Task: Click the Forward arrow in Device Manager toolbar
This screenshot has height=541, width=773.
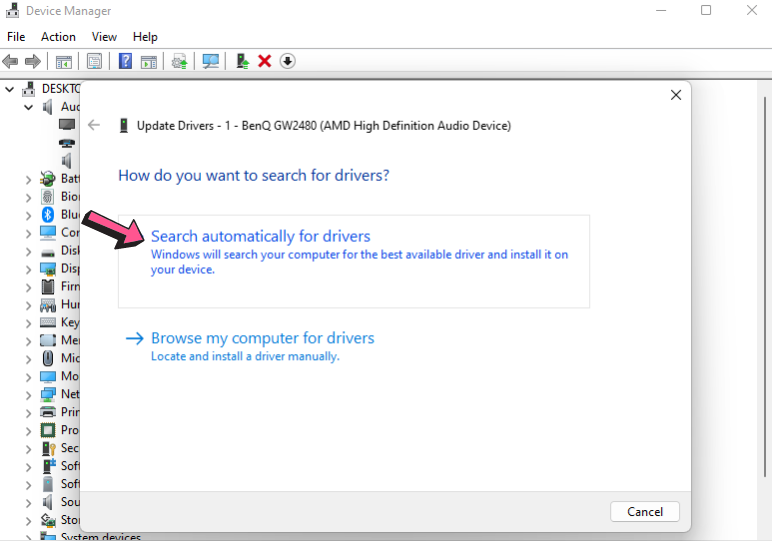Action: tap(33, 62)
